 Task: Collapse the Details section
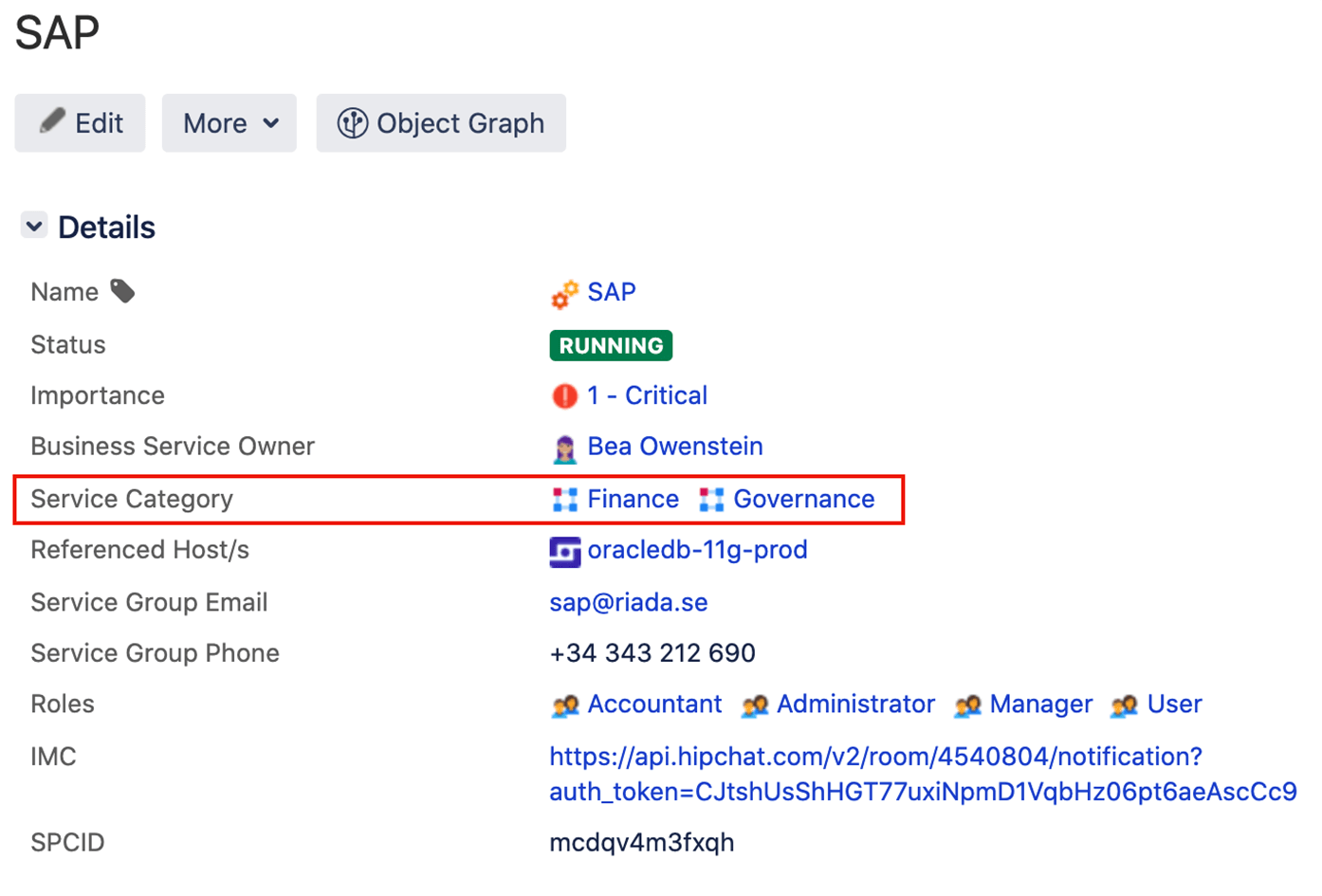coord(33,226)
